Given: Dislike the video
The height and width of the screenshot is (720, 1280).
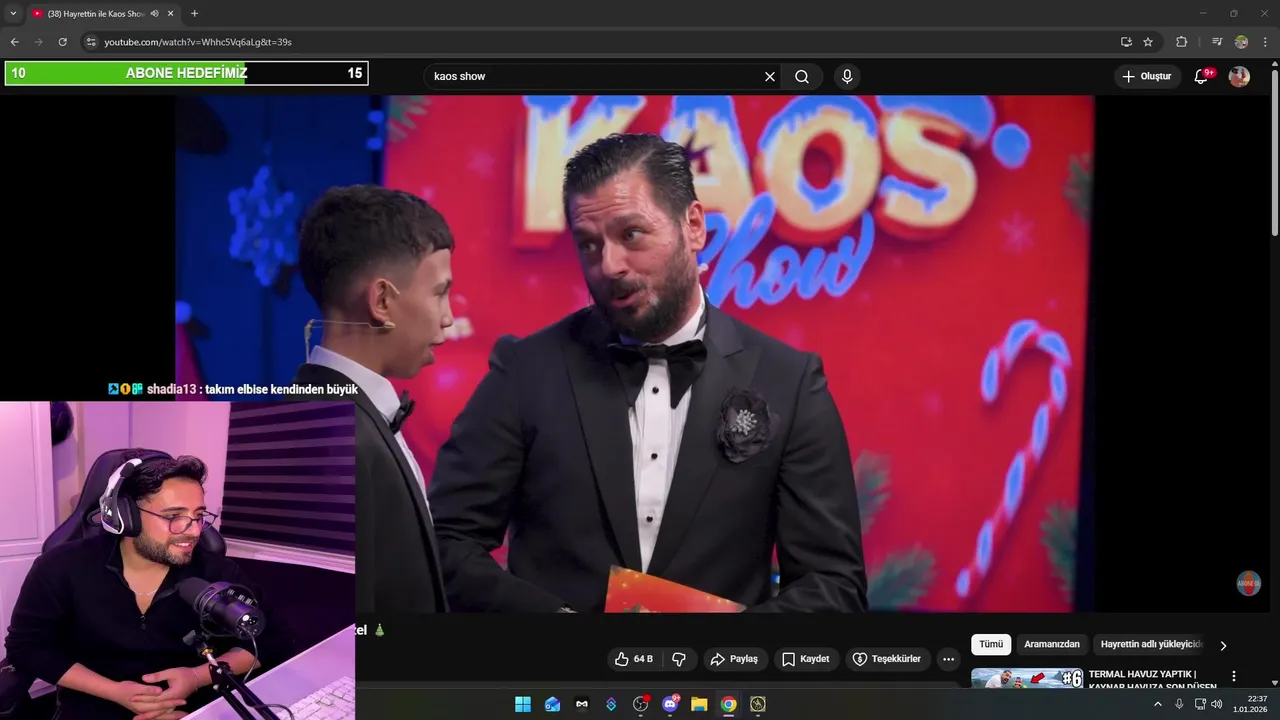Looking at the screenshot, I should tap(679, 659).
